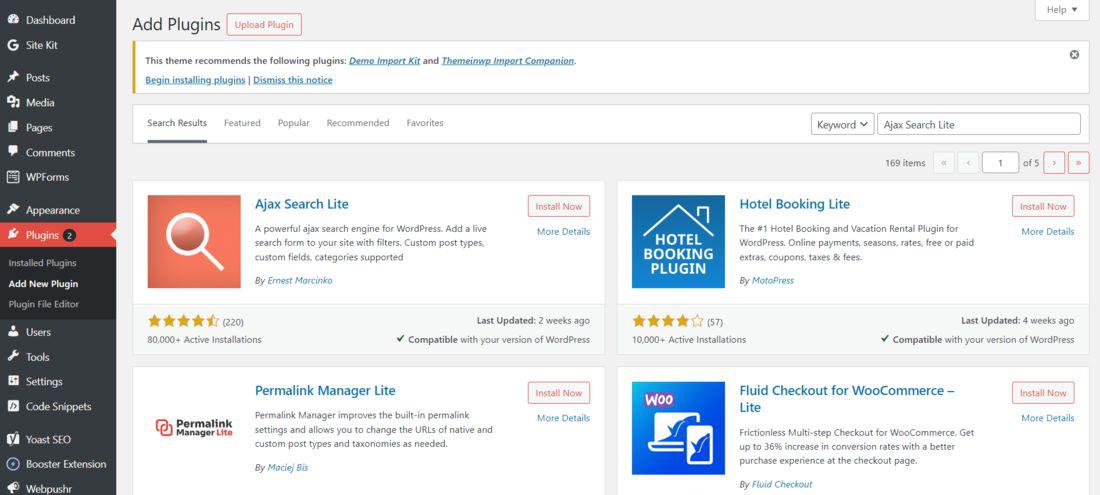
Task: Open the Dashboard sidebar icon
Action: [x=13, y=20]
